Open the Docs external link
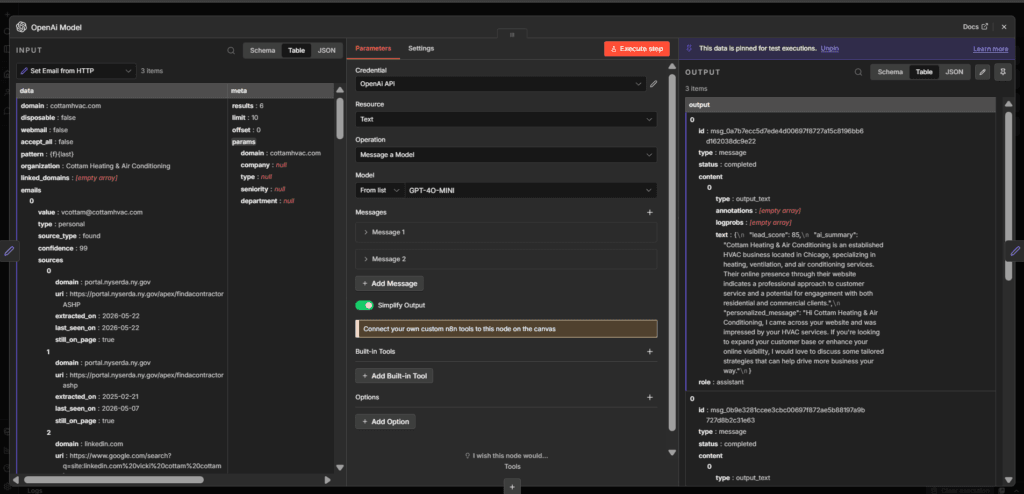1024x494 pixels. click(975, 27)
